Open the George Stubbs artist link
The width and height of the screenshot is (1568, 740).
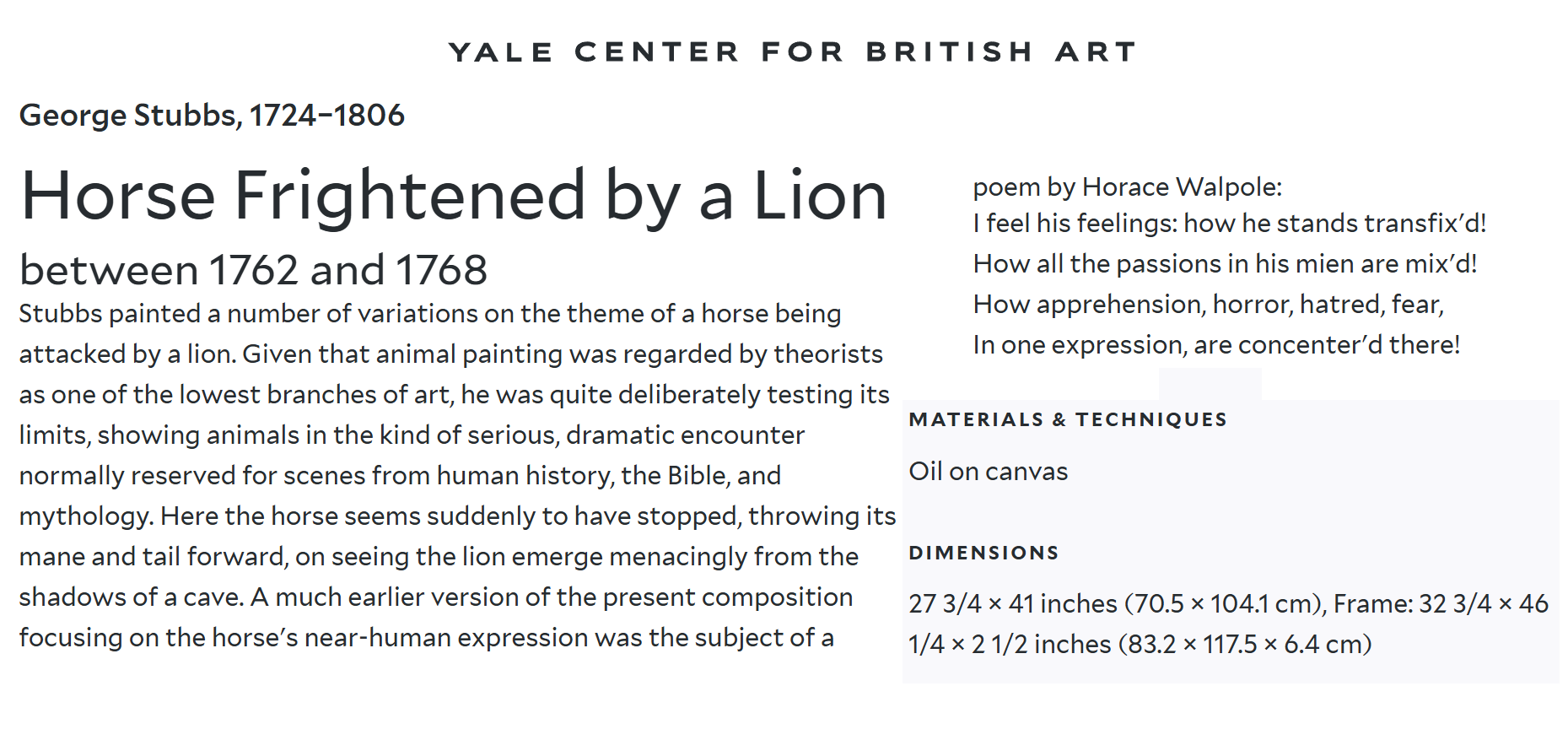[x=212, y=116]
